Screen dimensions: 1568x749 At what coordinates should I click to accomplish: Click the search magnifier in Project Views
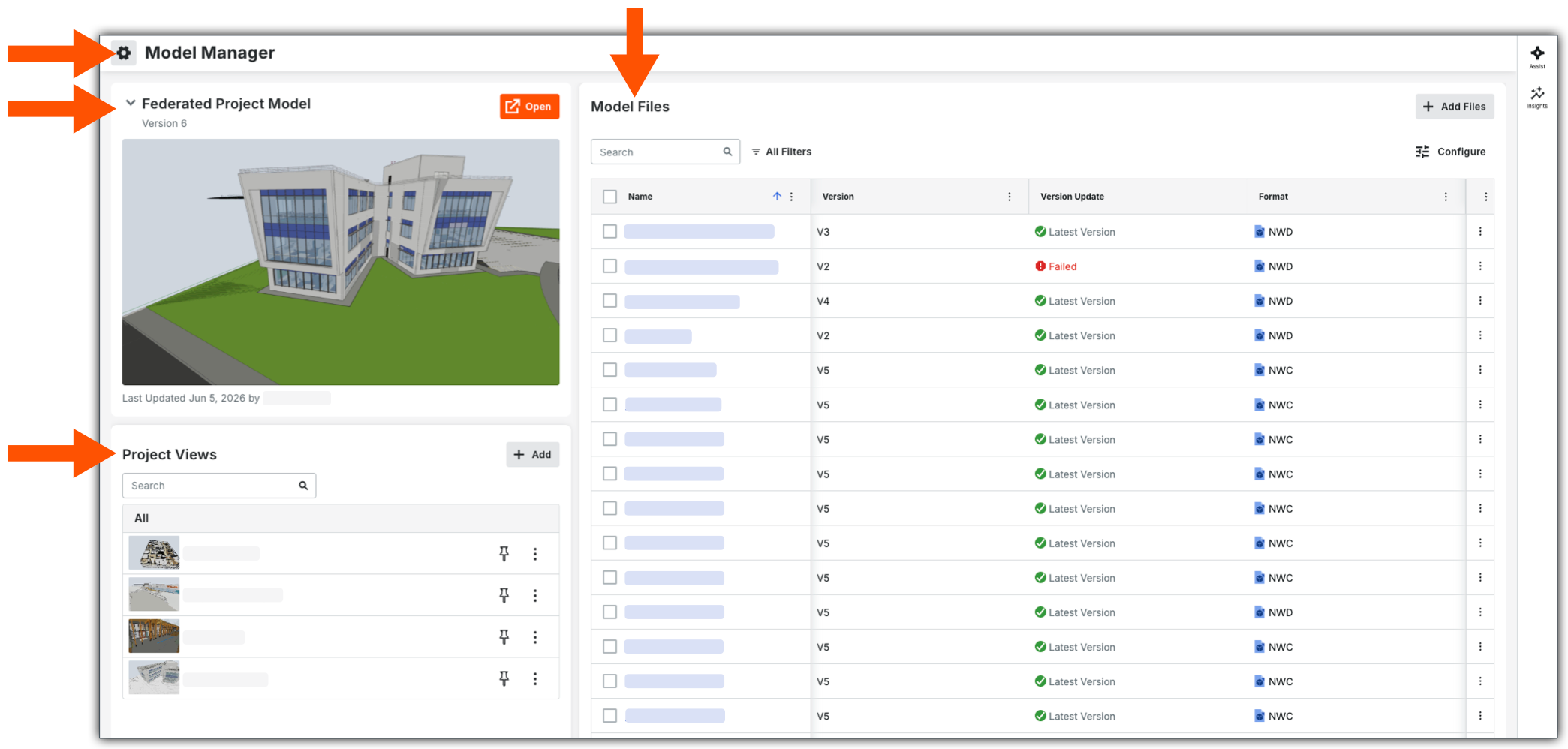click(303, 486)
